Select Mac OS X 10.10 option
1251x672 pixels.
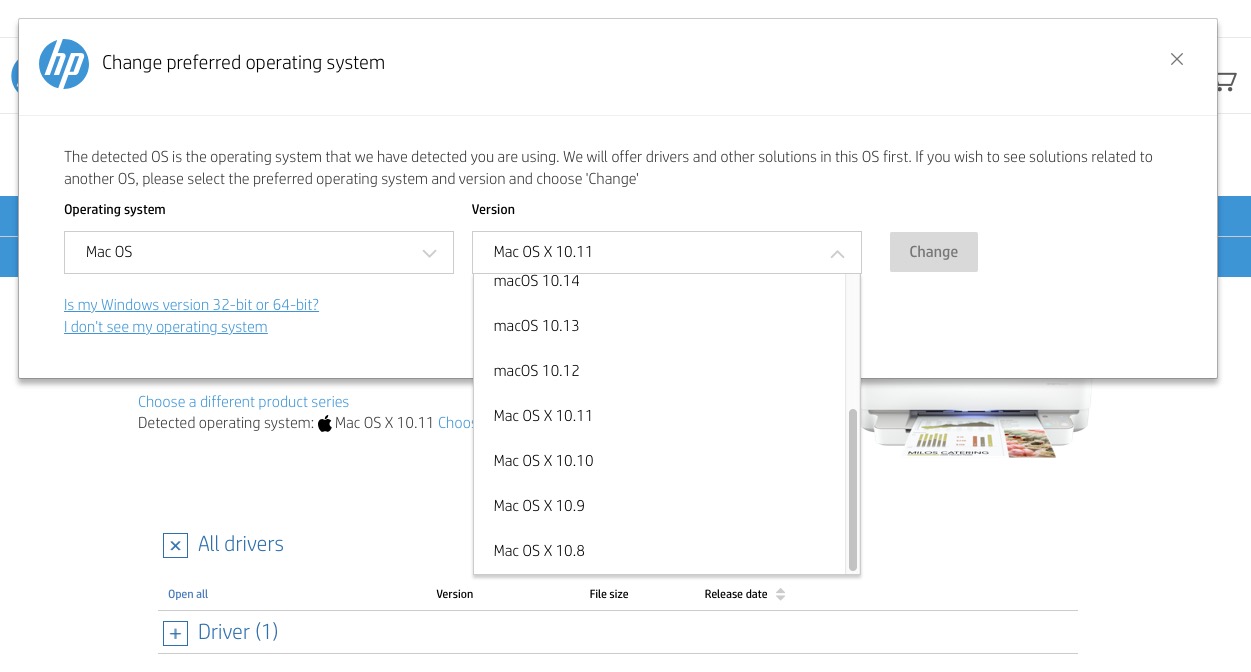(x=543, y=461)
